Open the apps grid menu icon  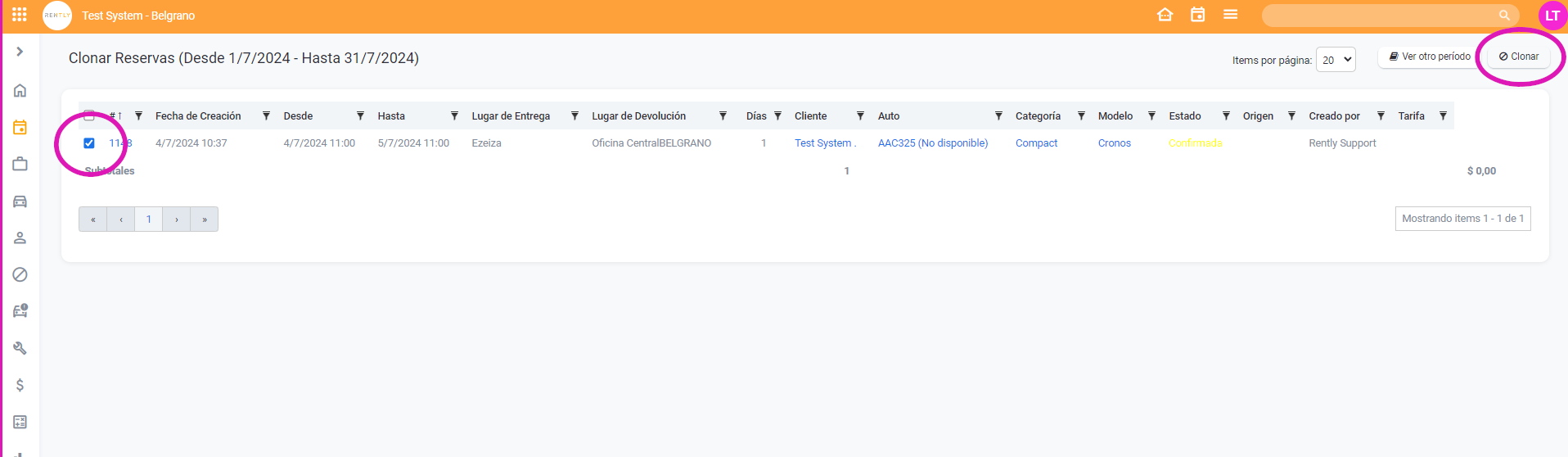pyautogui.click(x=20, y=15)
